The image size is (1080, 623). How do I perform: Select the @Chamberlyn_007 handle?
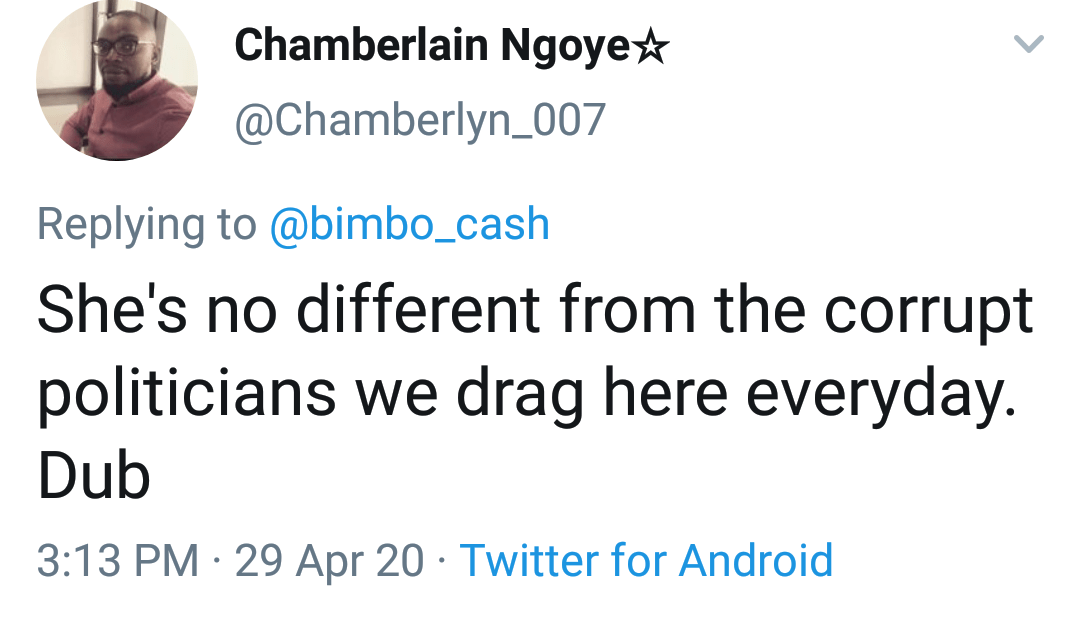tap(420, 120)
